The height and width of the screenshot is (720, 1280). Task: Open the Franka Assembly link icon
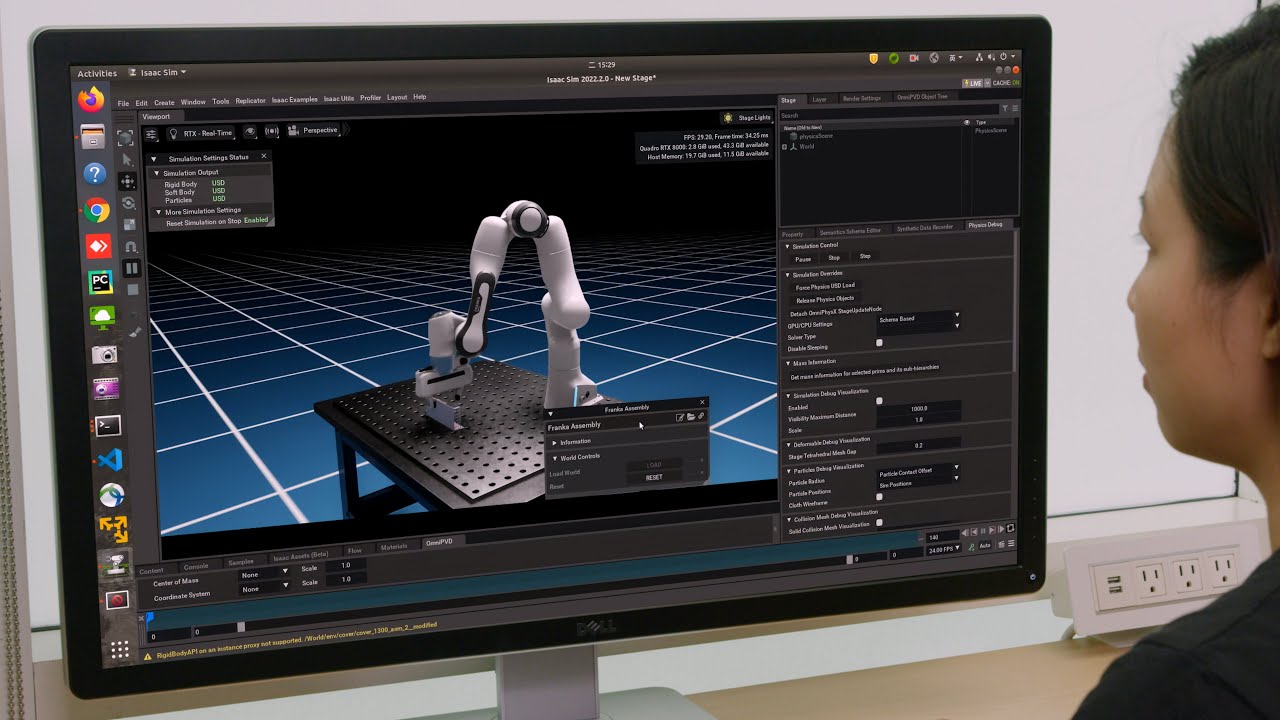tap(701, 416)
